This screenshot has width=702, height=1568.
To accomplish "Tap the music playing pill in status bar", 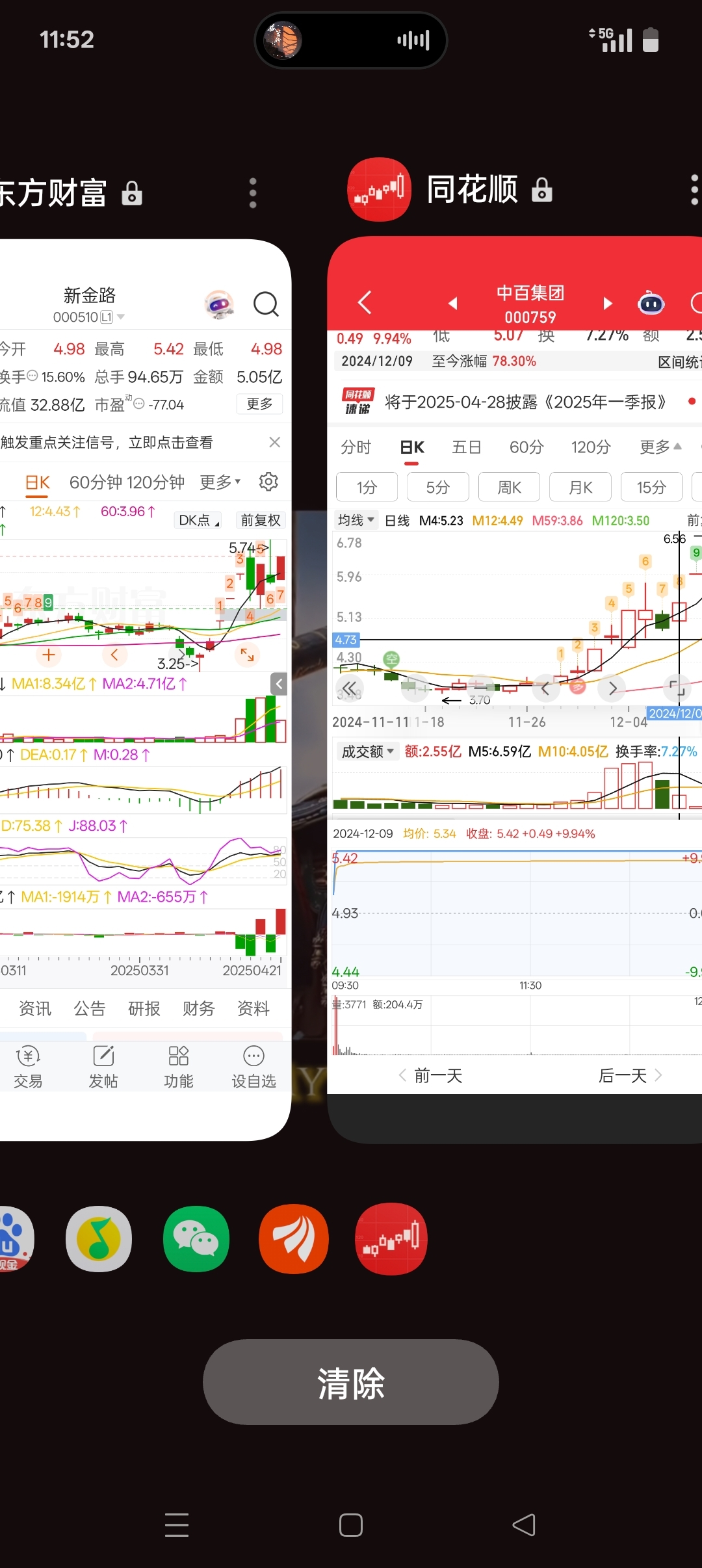I will point(350,40).
